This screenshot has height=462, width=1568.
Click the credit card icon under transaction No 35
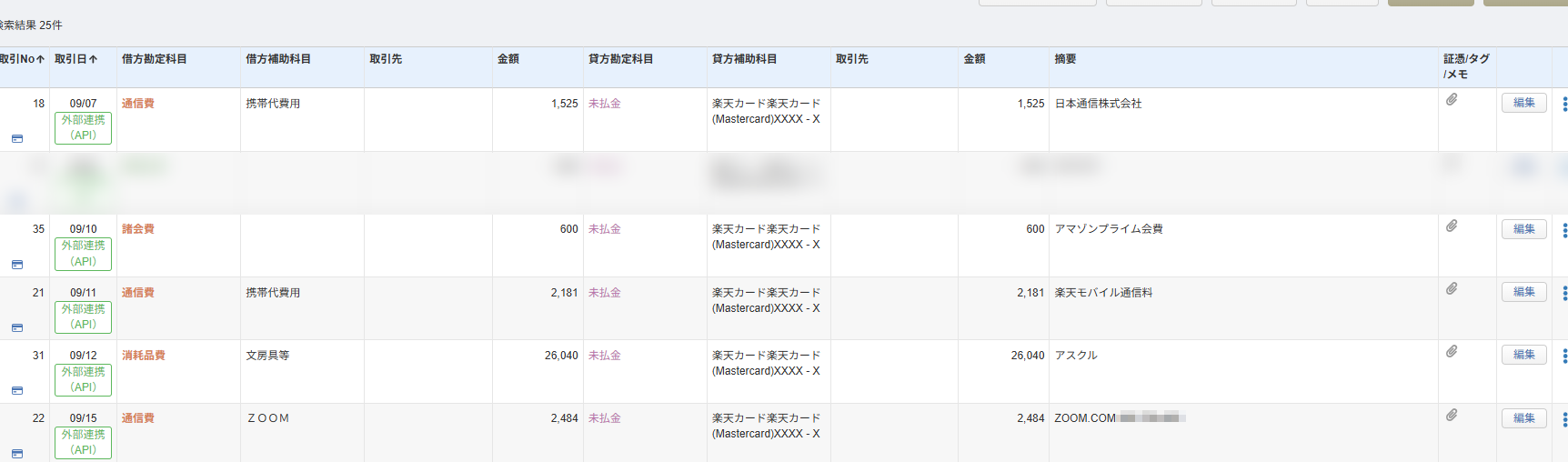tap(17, 265)
